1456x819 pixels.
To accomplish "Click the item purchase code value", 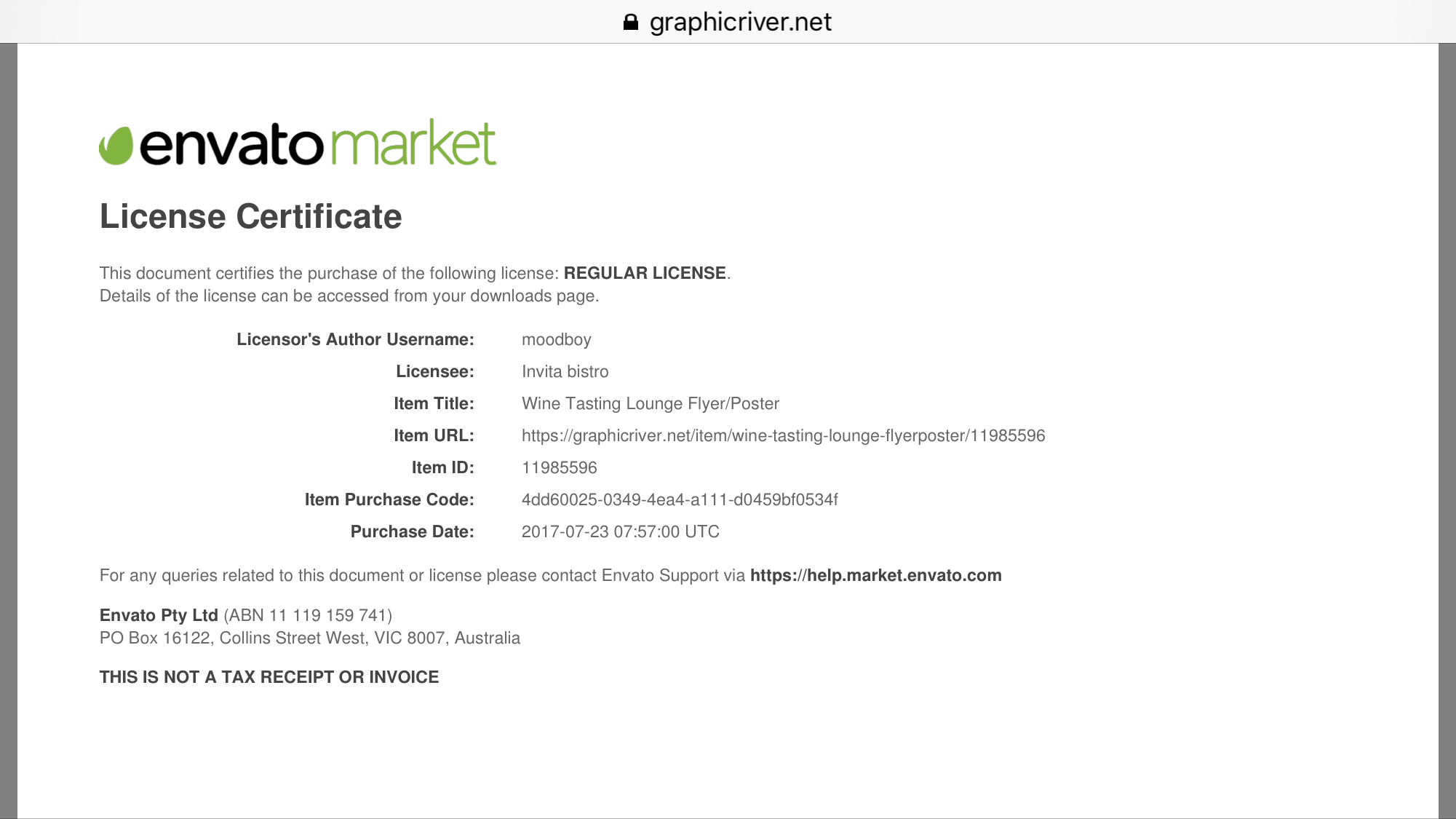I will pyautogui.click(x=679, y=499).
